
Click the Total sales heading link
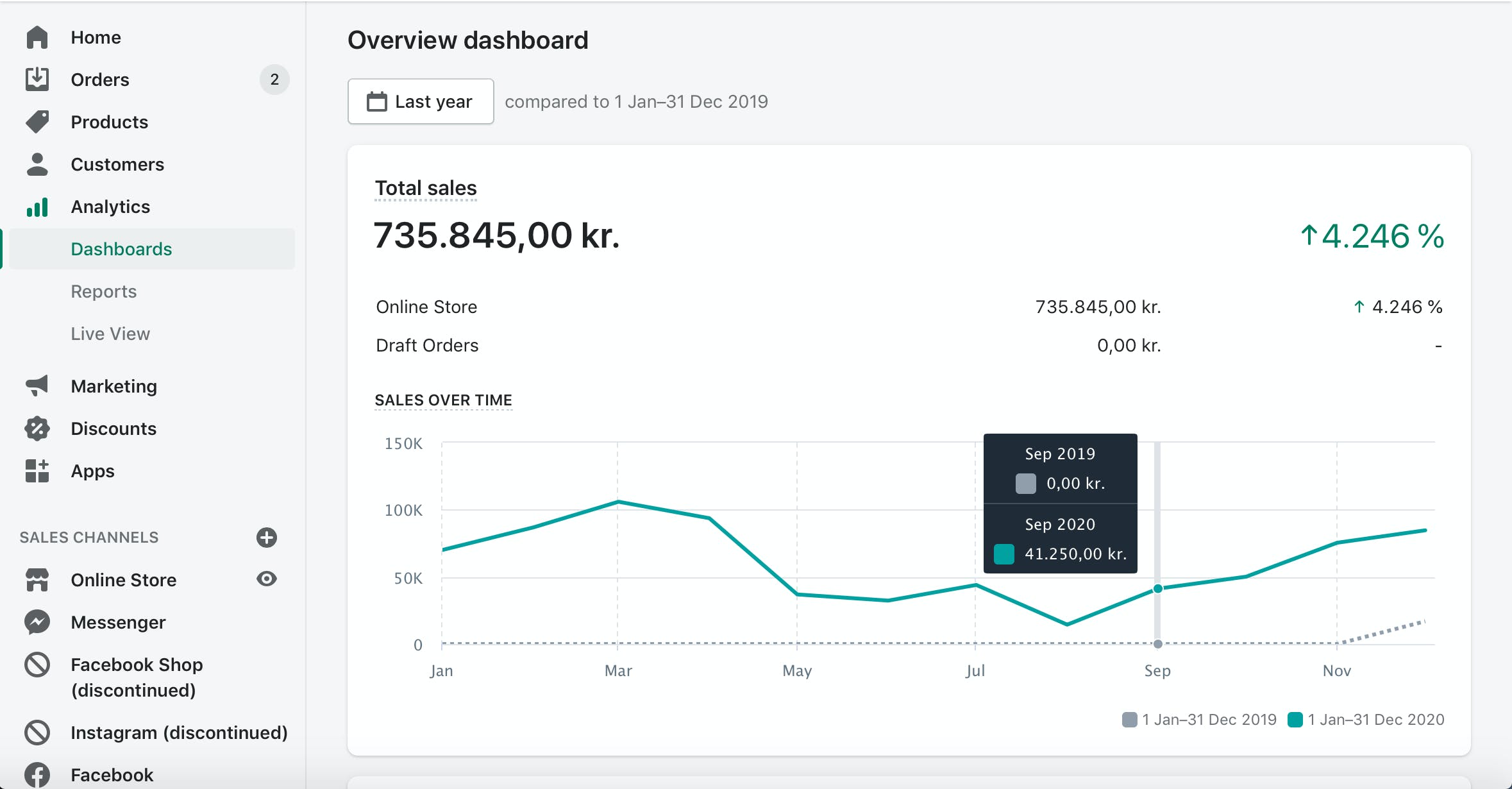426,188
